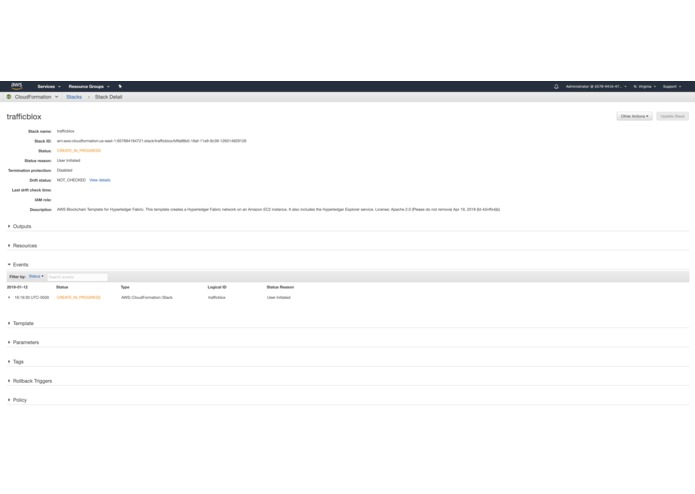Viewport: 695px width, 494px height.
Task: Click the User Initiated event status reason
Action: click(x=279, y=297)
